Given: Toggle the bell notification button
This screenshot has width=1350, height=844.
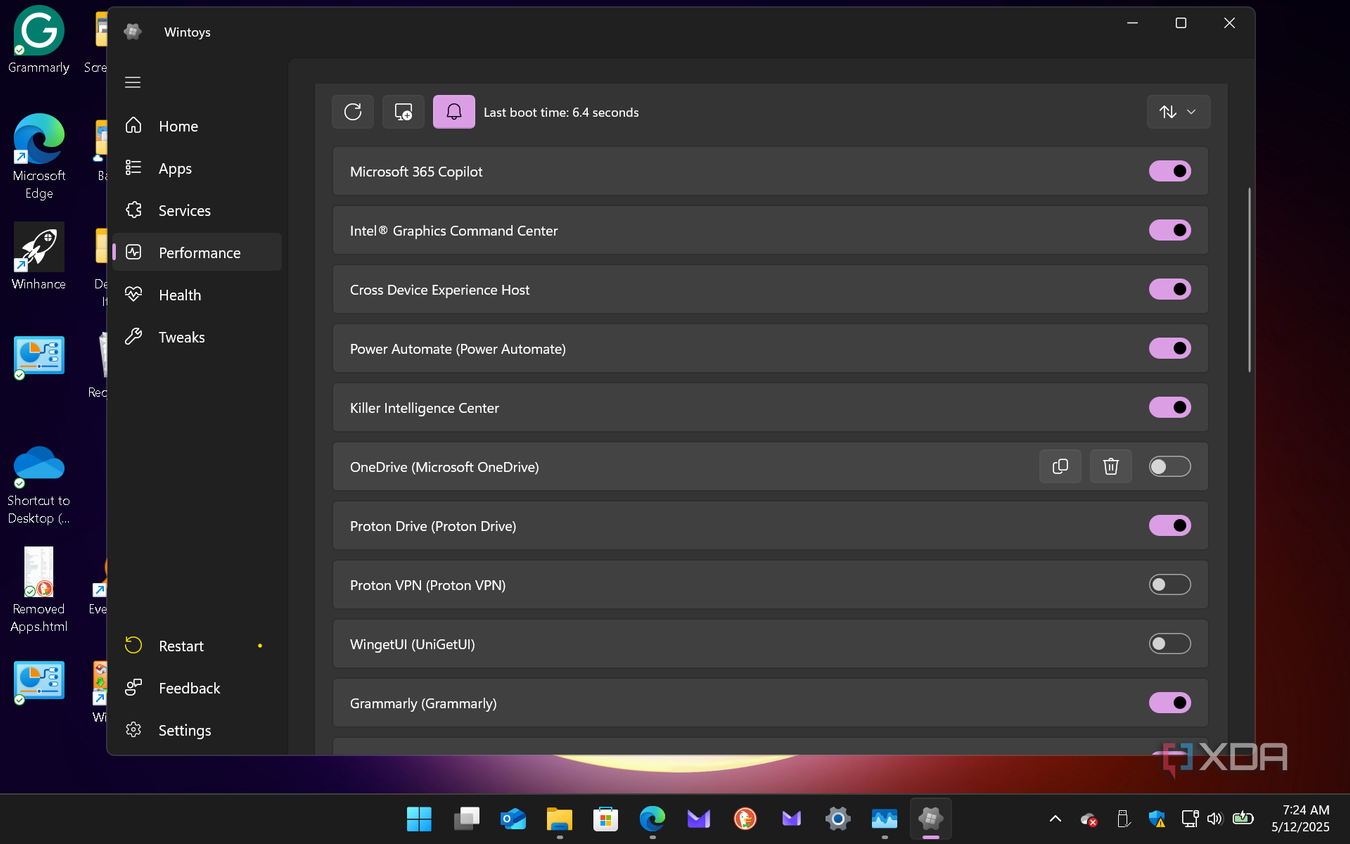Looking at the screenshot, I should tap(454, 112).
